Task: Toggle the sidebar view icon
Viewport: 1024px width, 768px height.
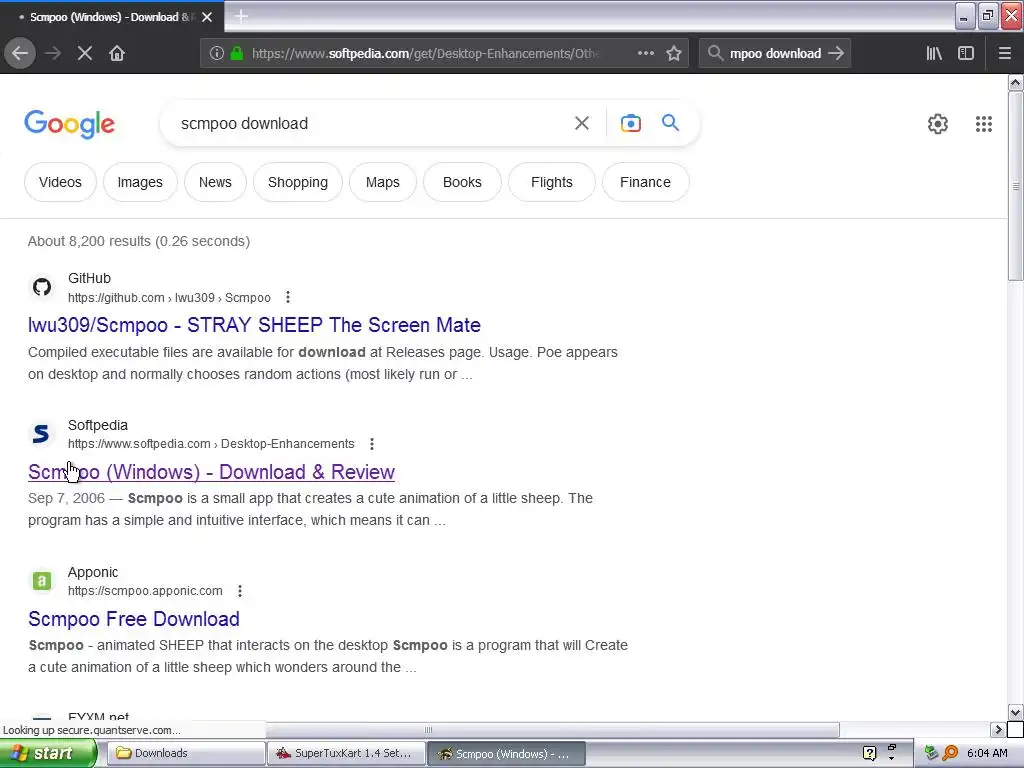Action: pos(966,54)
